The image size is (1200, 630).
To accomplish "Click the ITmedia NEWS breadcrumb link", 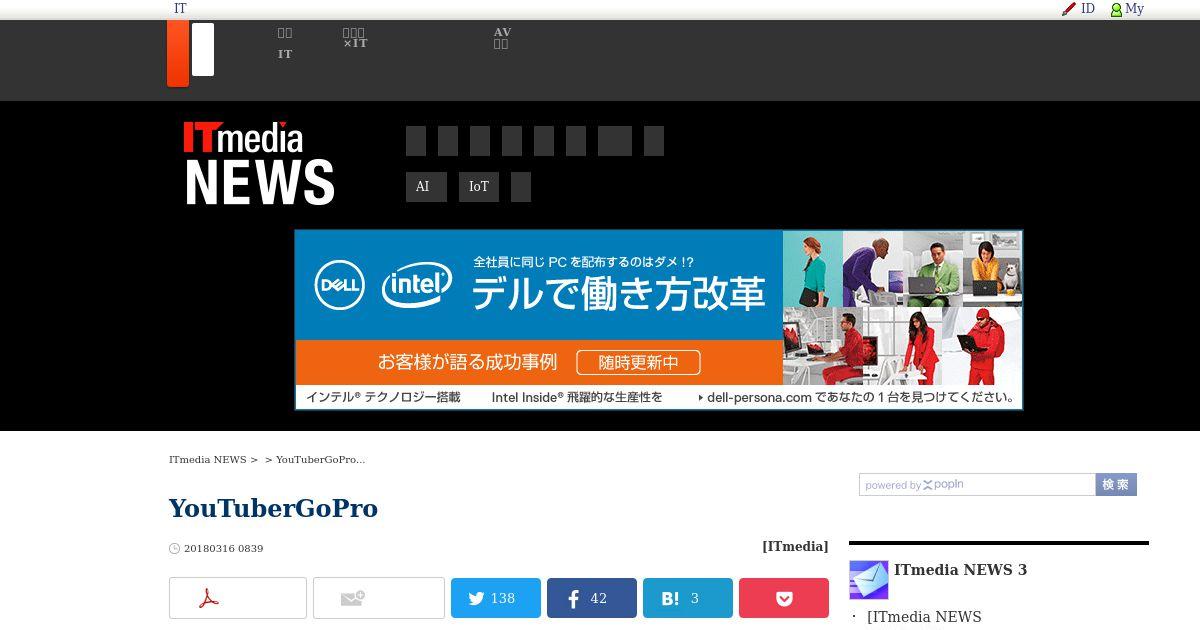I will click(x=208, y=460).
